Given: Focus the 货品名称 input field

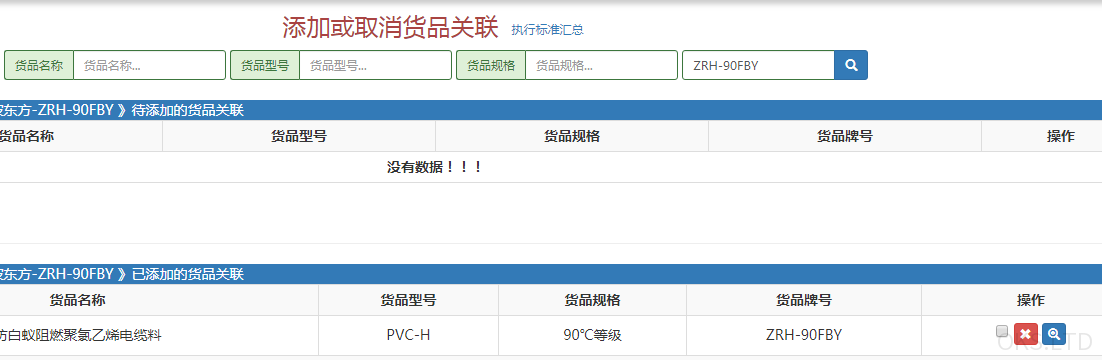Looking at the screenshot, I should pos(150,65).
